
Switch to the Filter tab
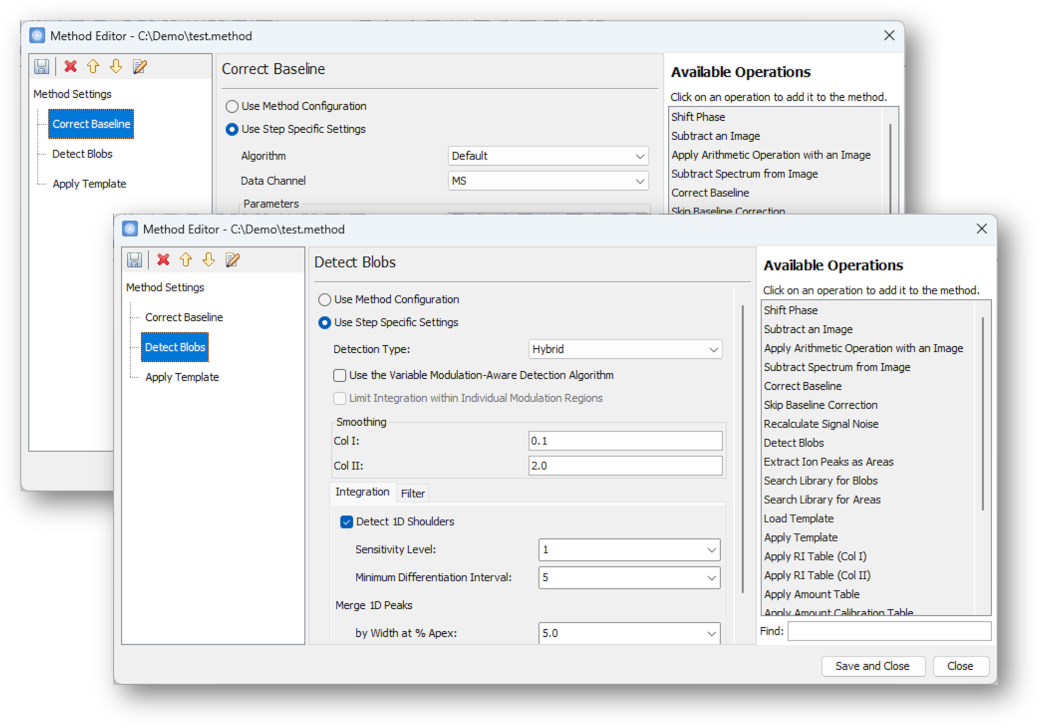coord(415,492)
